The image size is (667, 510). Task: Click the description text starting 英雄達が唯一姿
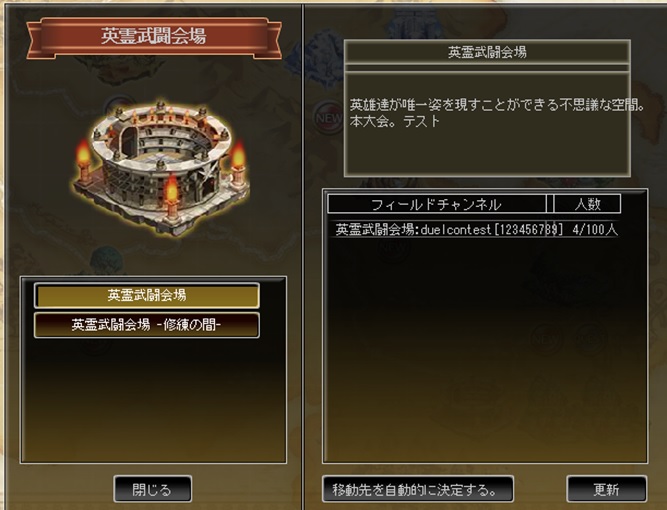pyautogui.click(x=496, y=113)
